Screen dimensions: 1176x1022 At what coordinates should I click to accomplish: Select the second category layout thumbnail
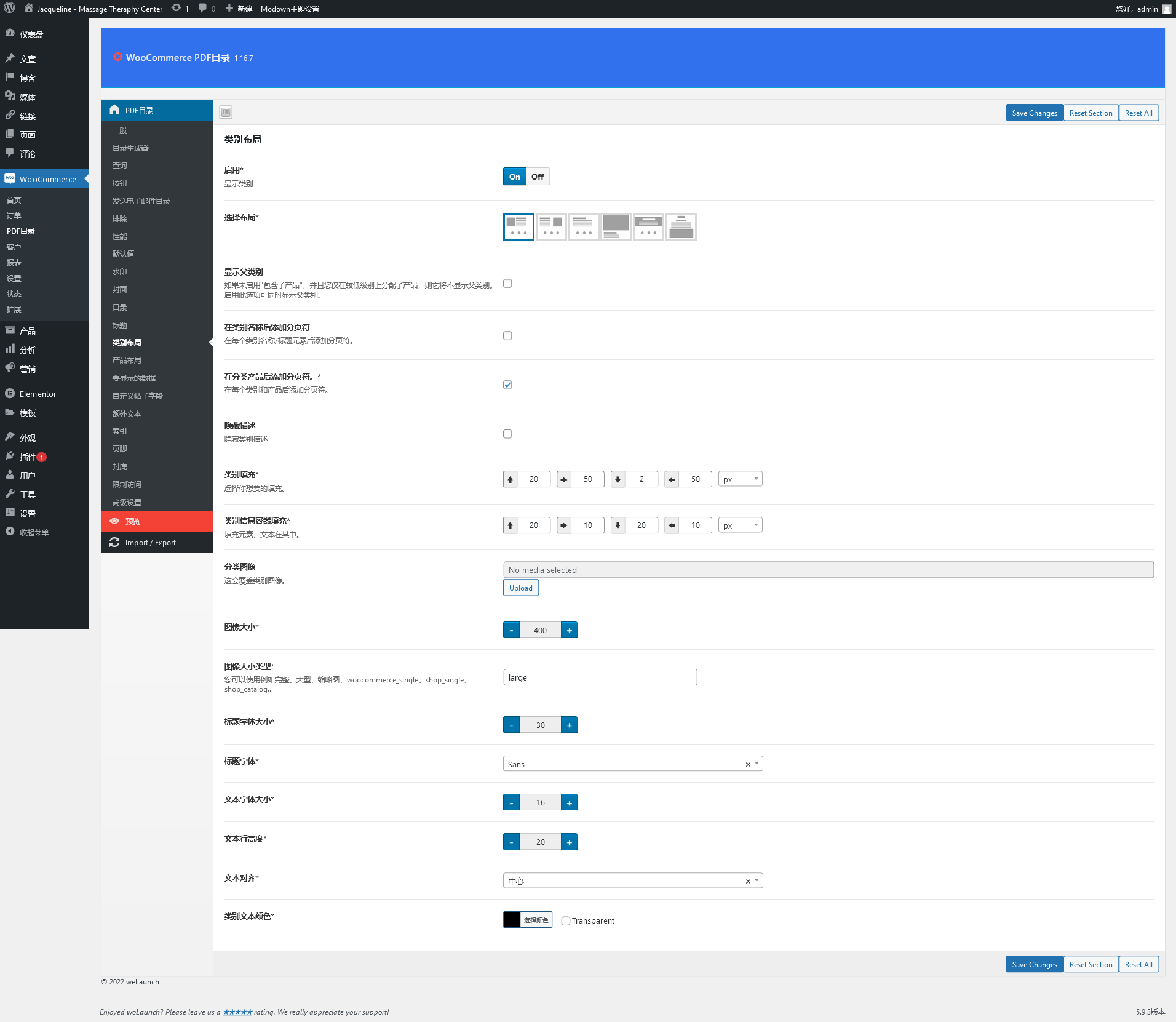tap(551, 226)
